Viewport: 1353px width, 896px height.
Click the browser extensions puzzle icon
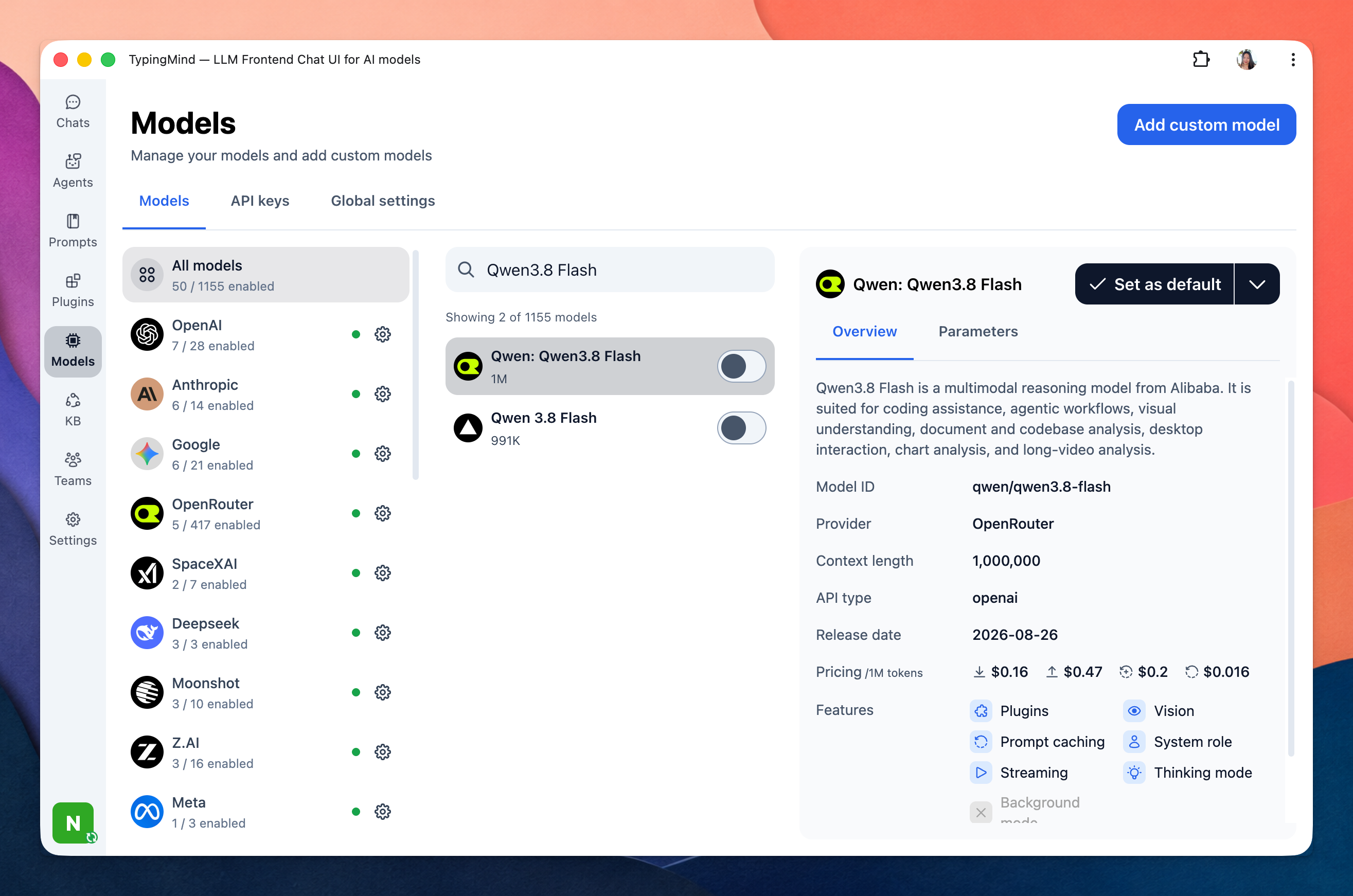click(1201, 60)
